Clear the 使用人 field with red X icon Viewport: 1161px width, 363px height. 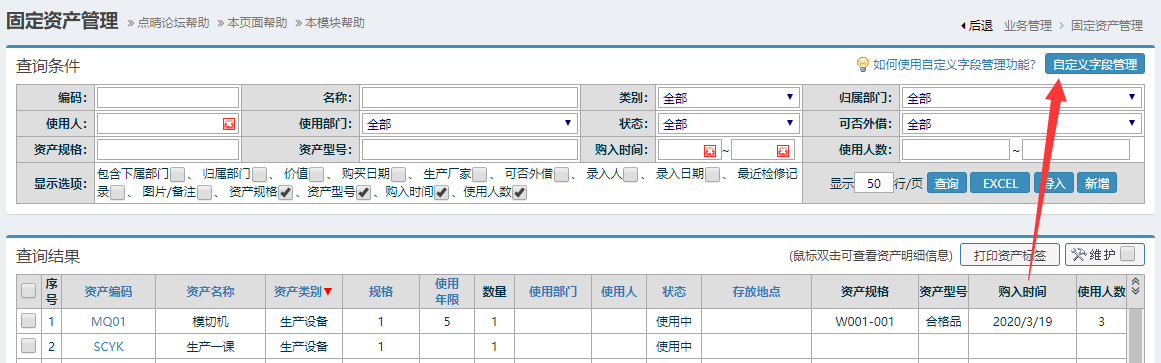click(230, 124)
